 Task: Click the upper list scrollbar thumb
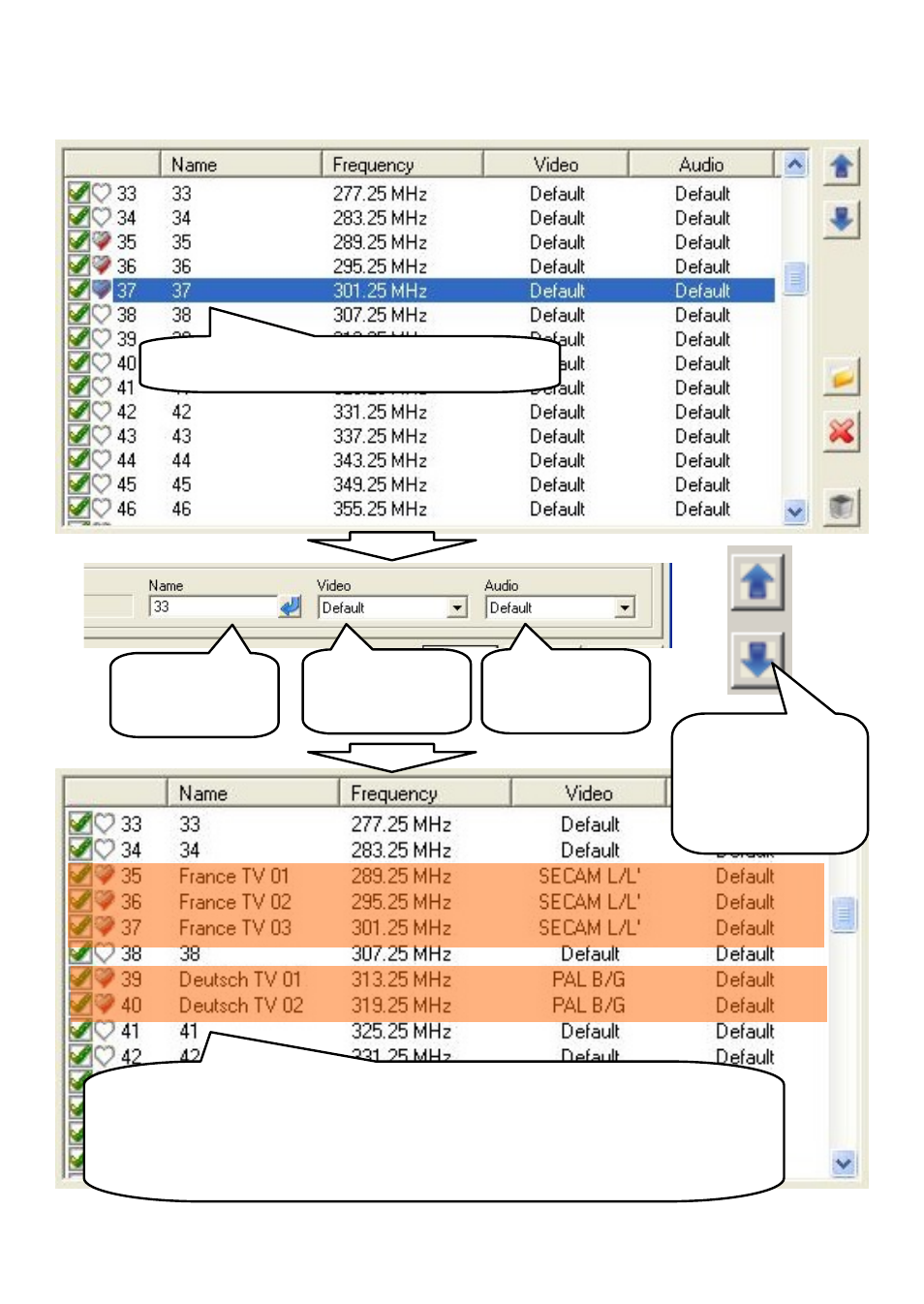[795, 280]
